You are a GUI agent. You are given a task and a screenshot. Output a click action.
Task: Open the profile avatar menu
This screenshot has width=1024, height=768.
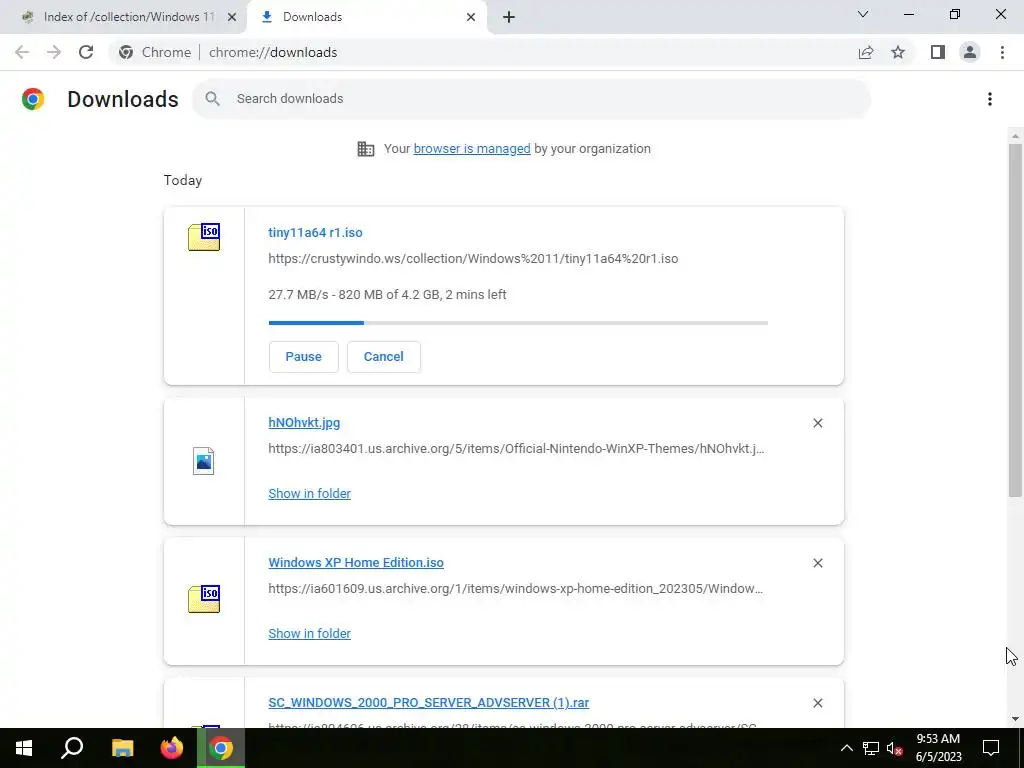[x=970, y=52]
